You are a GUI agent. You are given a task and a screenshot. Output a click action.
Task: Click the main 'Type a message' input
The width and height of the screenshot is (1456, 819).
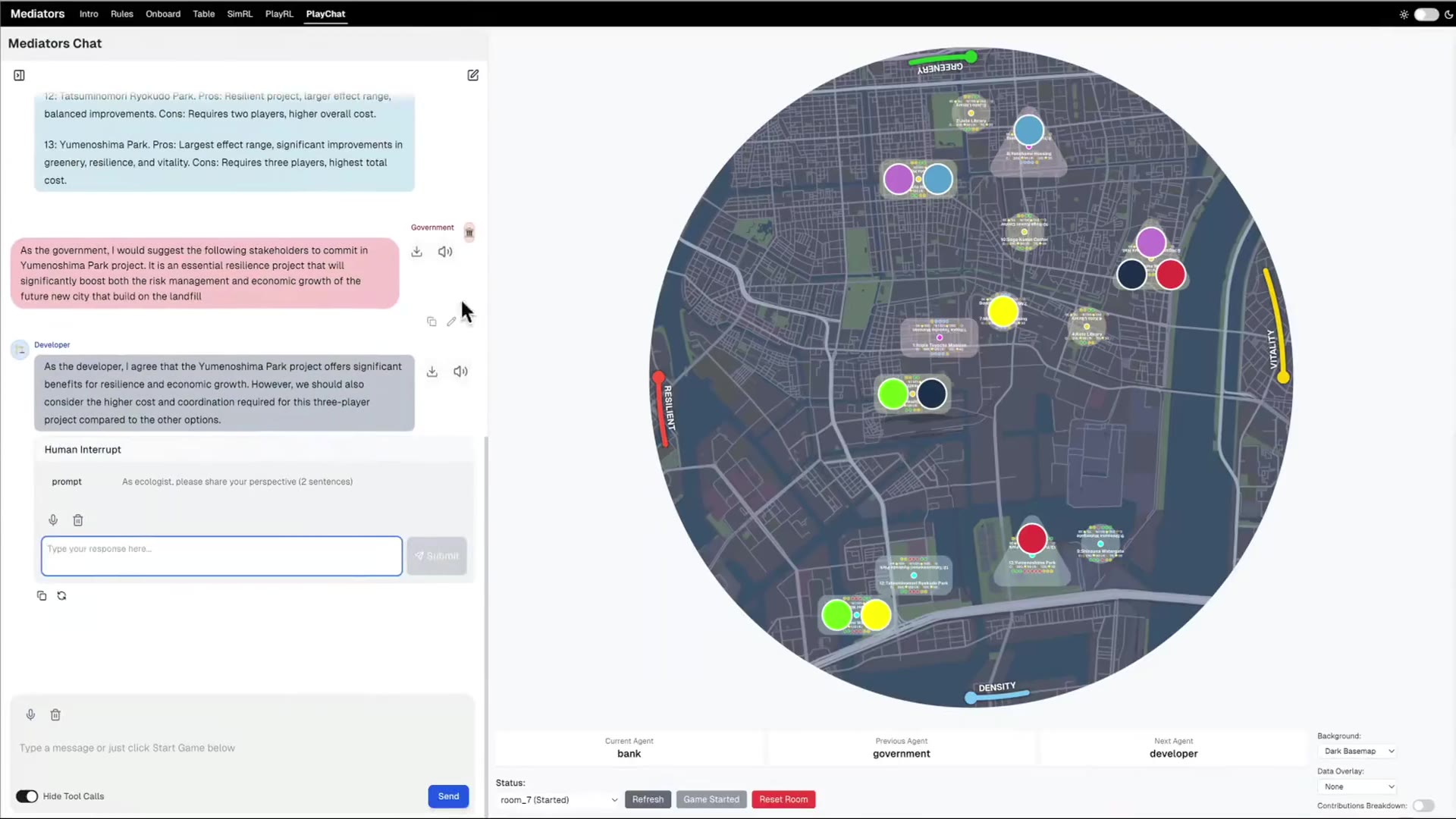[x=243, y=748]
